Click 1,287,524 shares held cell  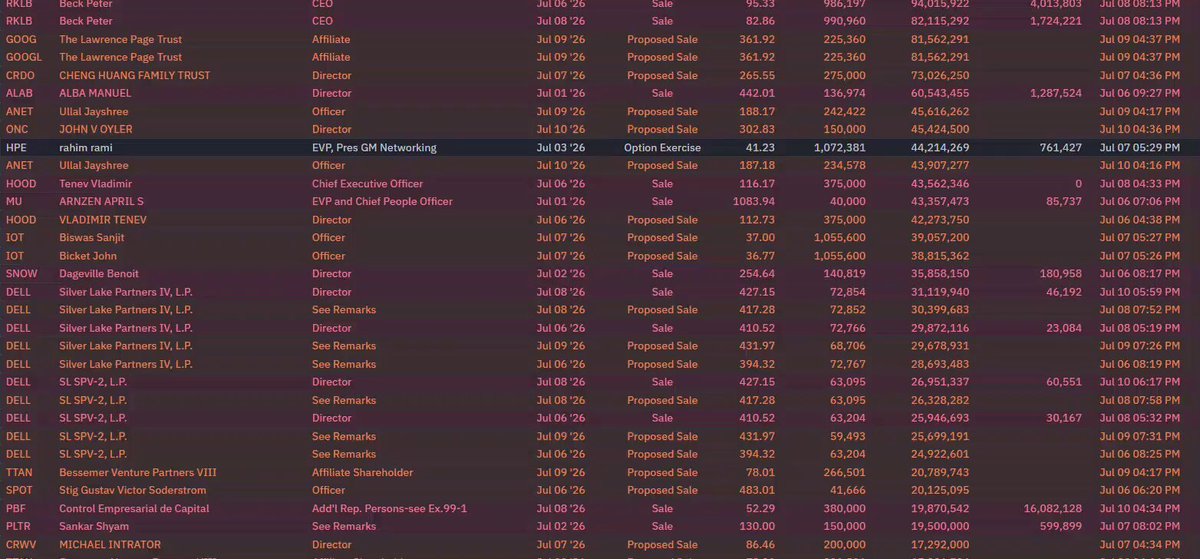[x=1054, y=93]
